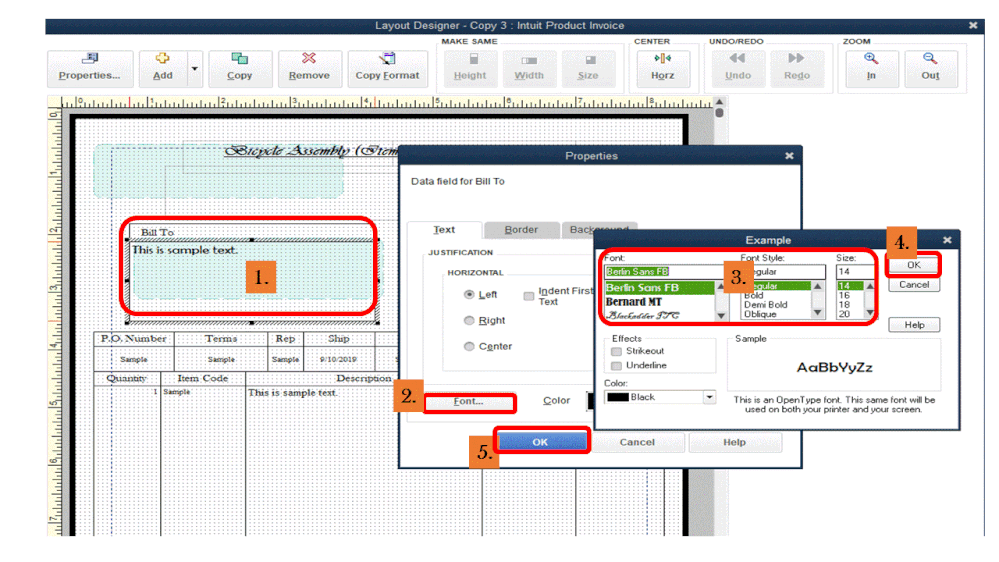Open the Color dropdown showing Black

(709, 398)
